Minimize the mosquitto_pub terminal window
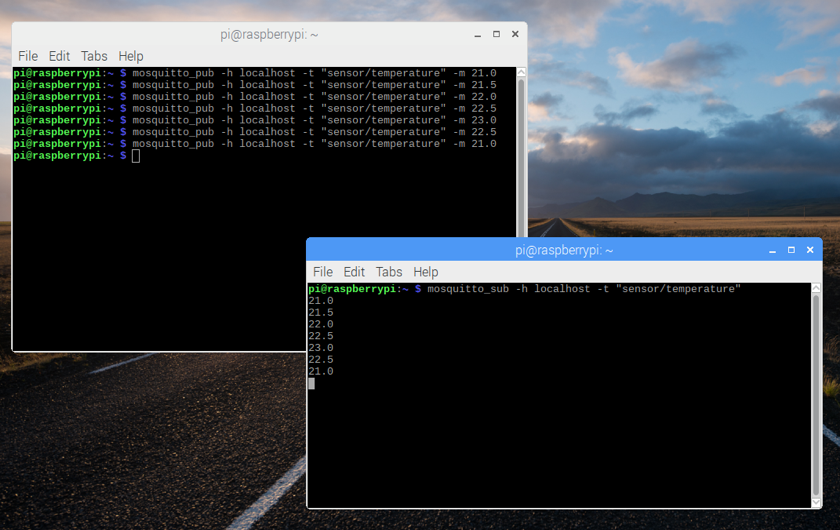840x530 pixels. click(477, 35)
